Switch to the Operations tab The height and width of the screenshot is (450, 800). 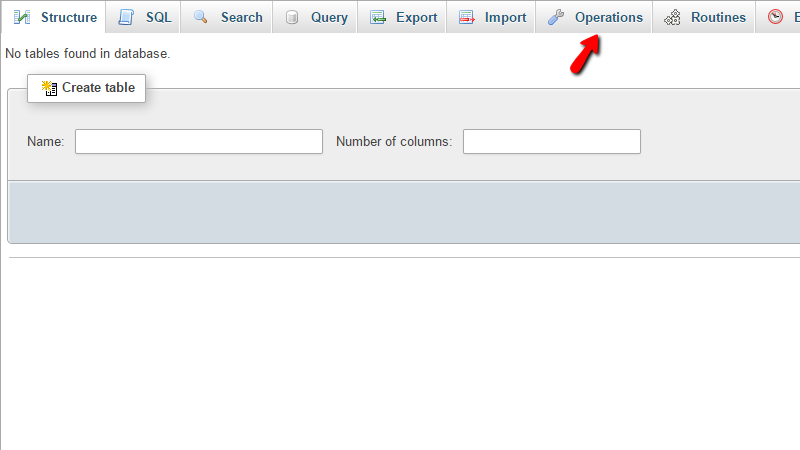594,17
